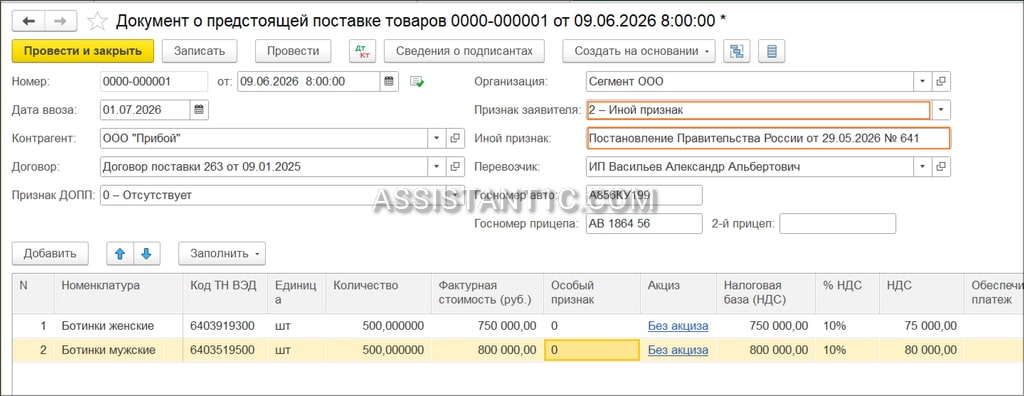Click the posted-document status icon
The width and height of the screenshot is (1024, 396).
(x=417, y=82)
